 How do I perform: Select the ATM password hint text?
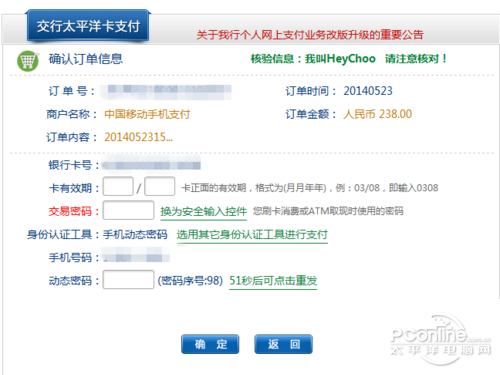tap(328, 211)
